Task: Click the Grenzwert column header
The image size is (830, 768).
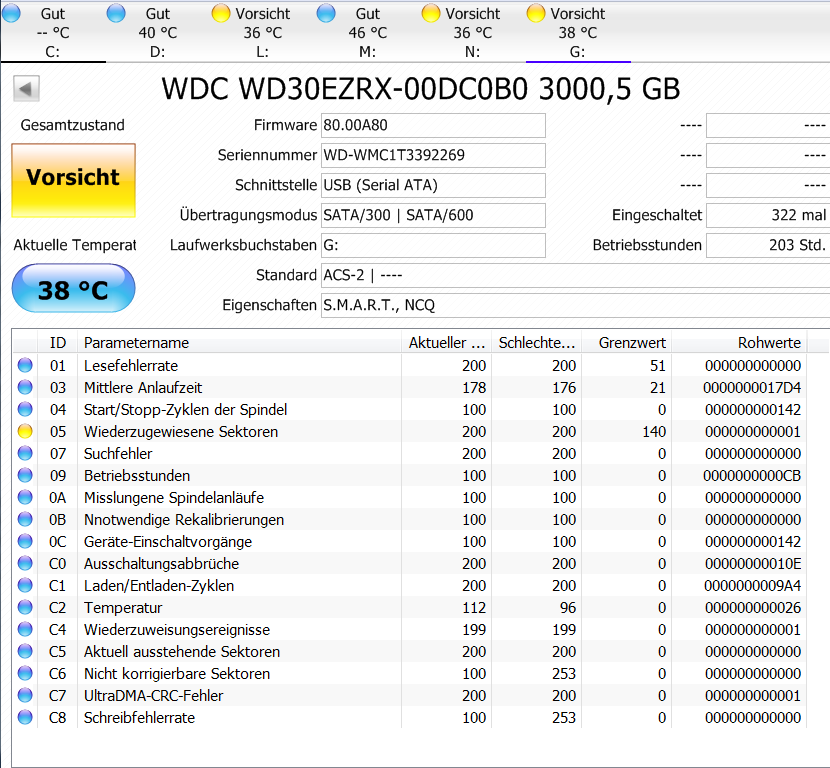Action: click(627, 342)
